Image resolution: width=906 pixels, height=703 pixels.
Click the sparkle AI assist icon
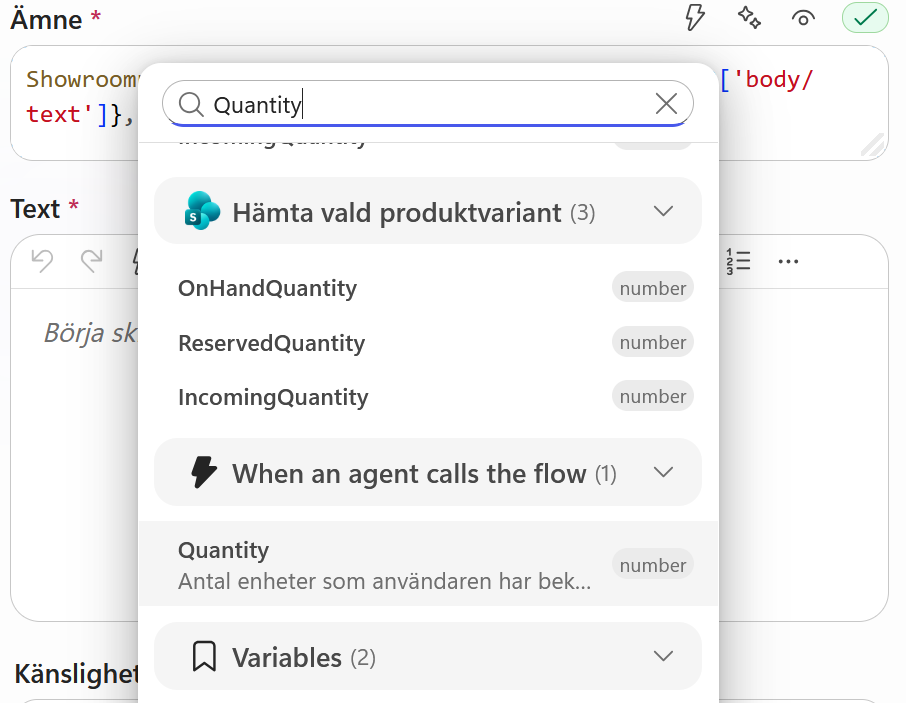coord(749,18)
